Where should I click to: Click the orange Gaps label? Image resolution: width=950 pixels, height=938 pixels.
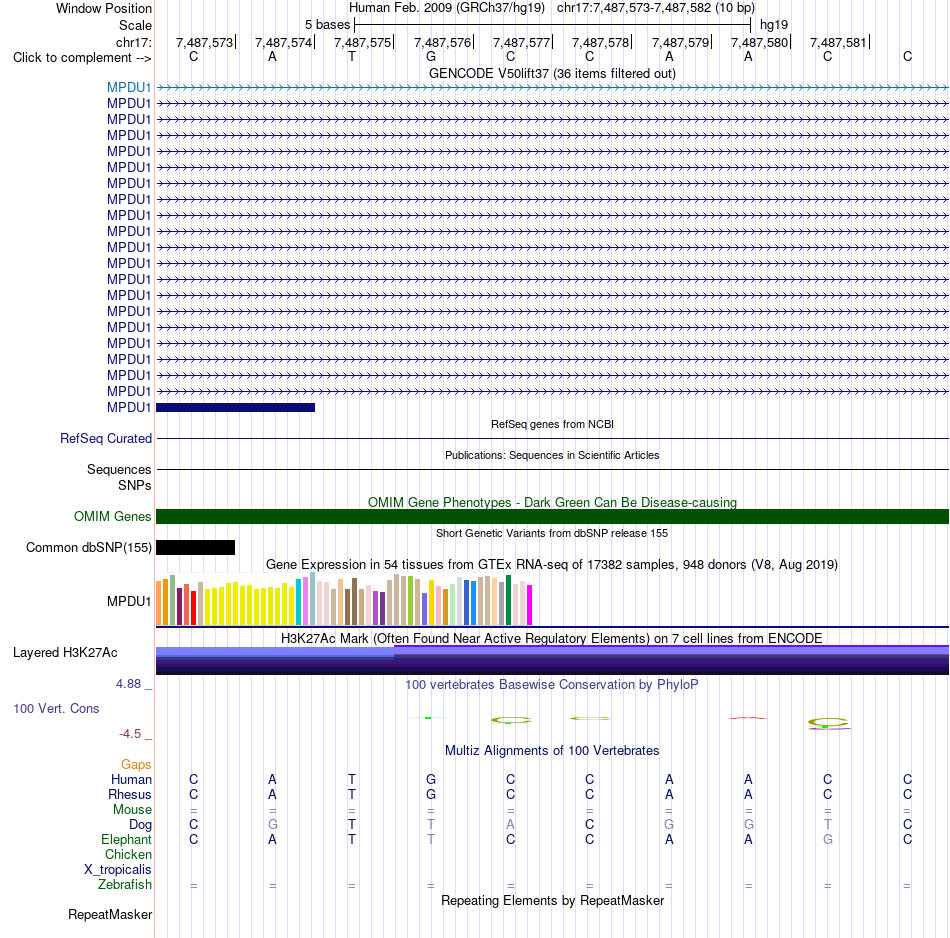[136, 764]
